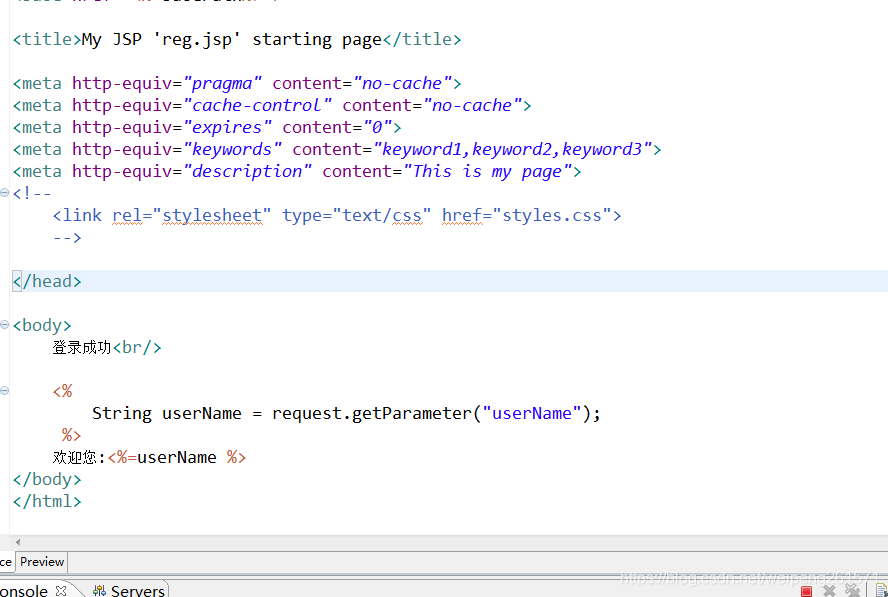Collapse the JSP scriptlet fold marker
Image resolution: width=888 pixels, height=597 pixels.
(x=5, y=390)
